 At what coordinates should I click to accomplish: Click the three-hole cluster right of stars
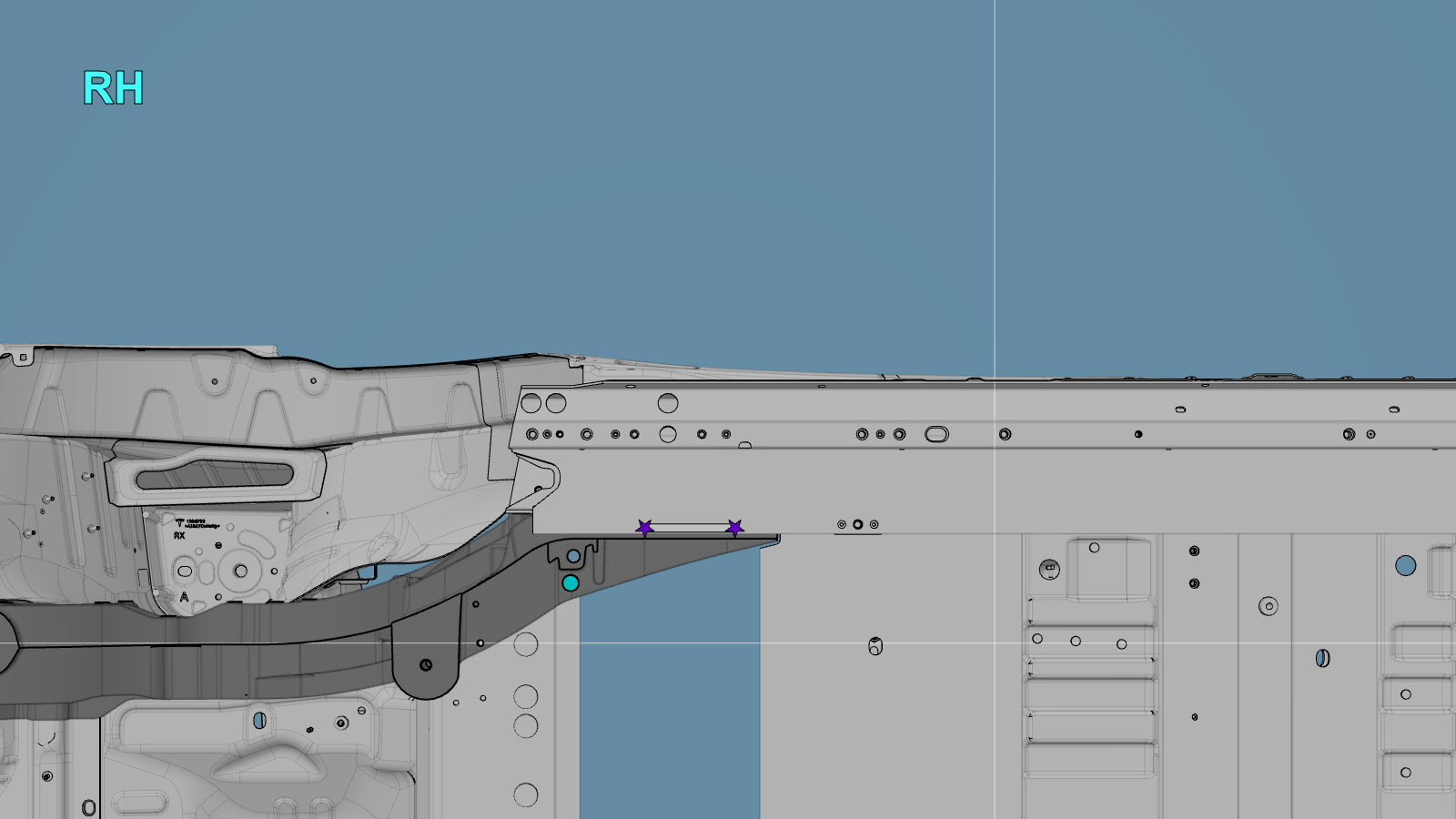(857, 525)
